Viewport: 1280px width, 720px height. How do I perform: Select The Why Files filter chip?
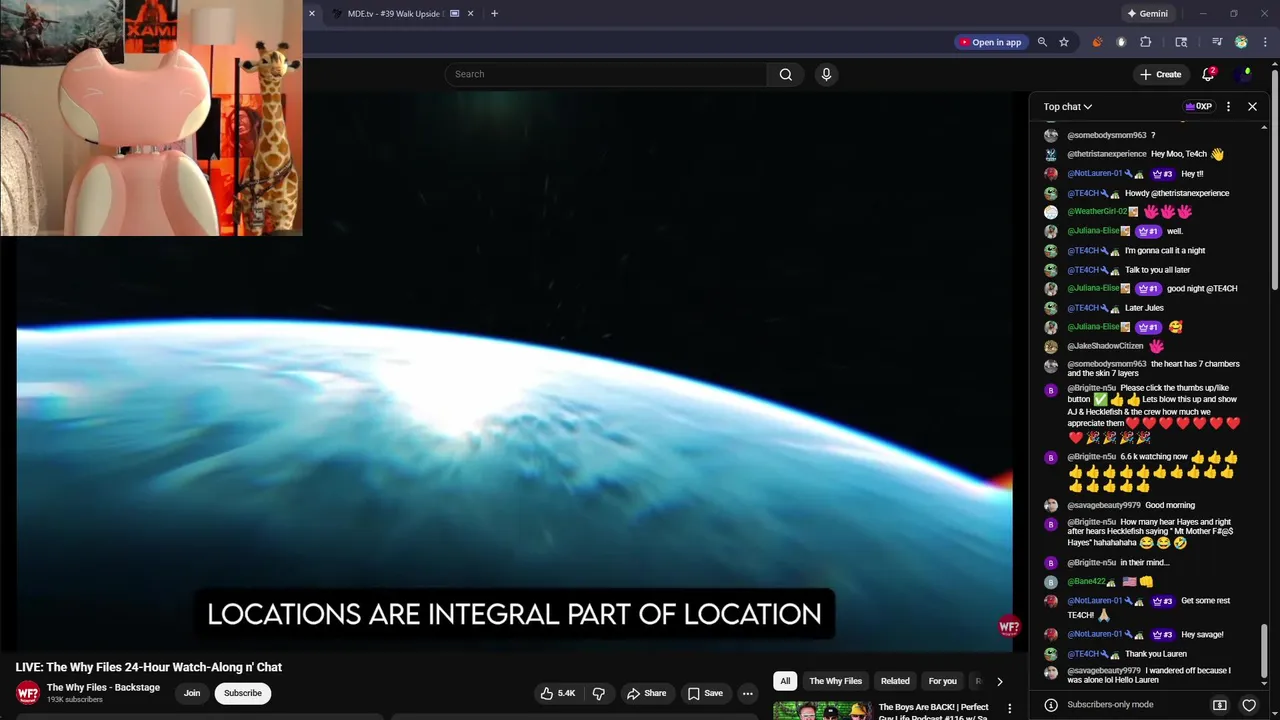(x=835, y=681)
